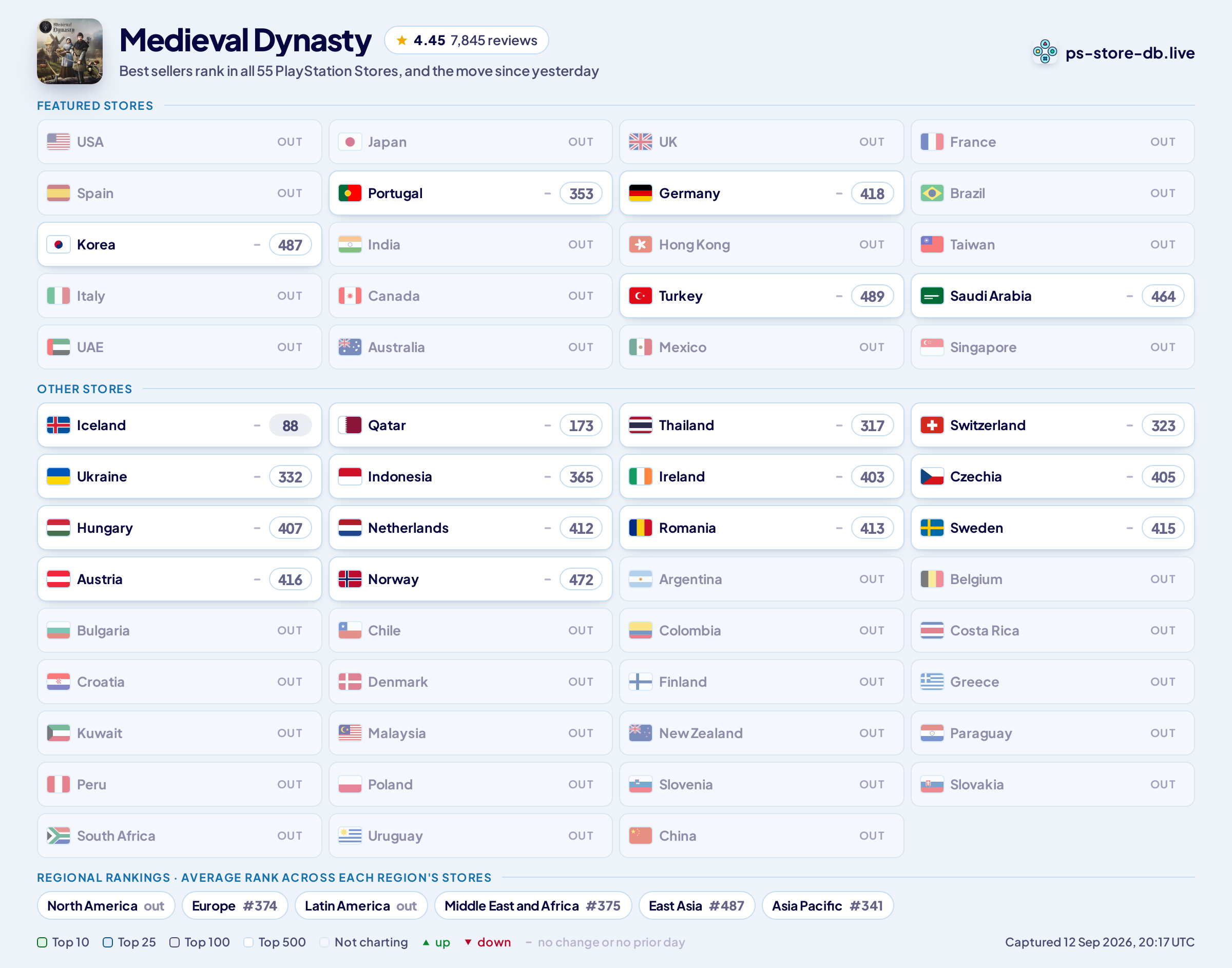Open the Medieval Dynasty cover thumbnail
Viewport: 1232px width, 968px height.
click(70, 51)
